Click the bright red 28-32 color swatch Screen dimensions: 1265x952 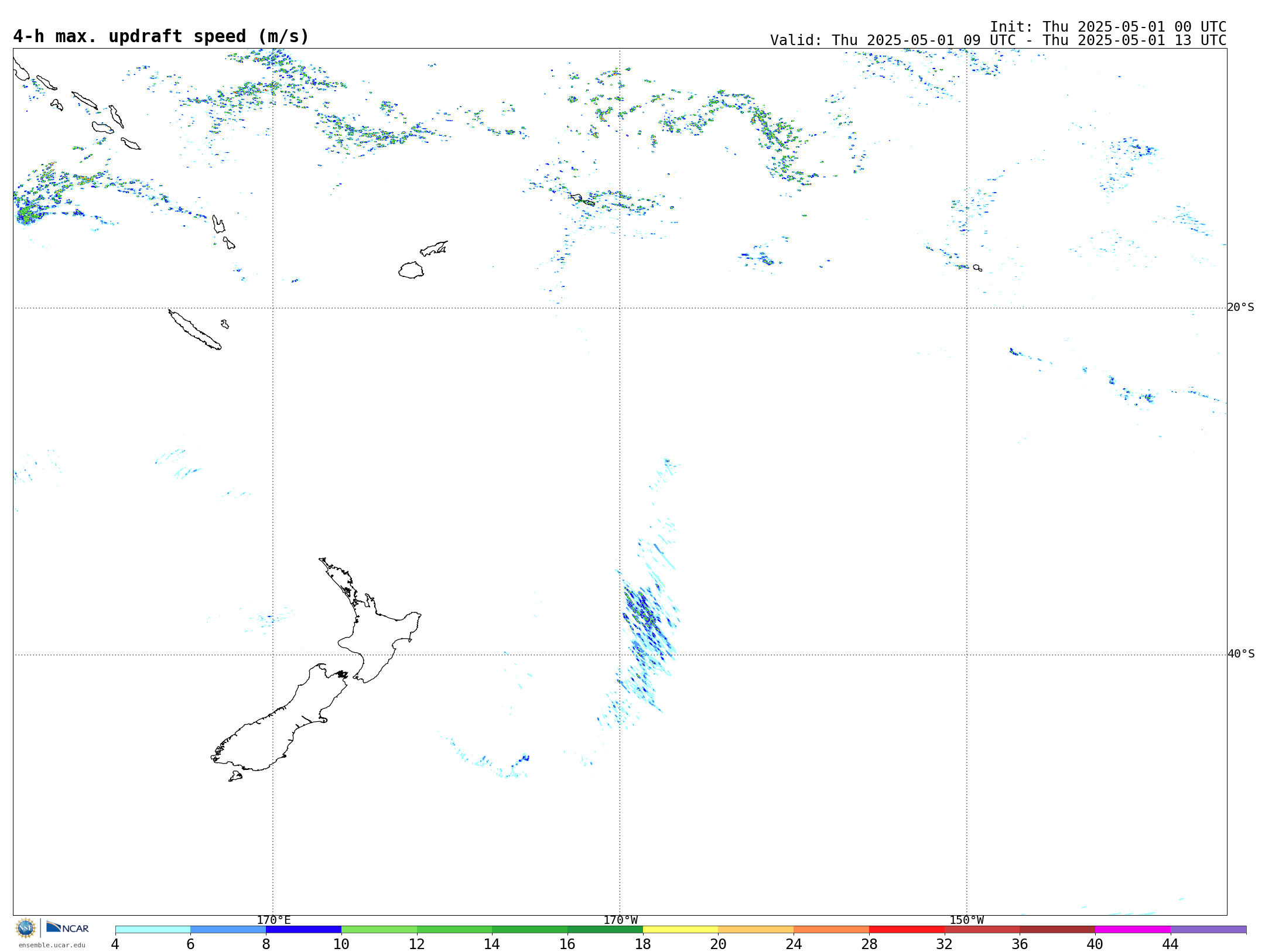[x=907, y=930]
